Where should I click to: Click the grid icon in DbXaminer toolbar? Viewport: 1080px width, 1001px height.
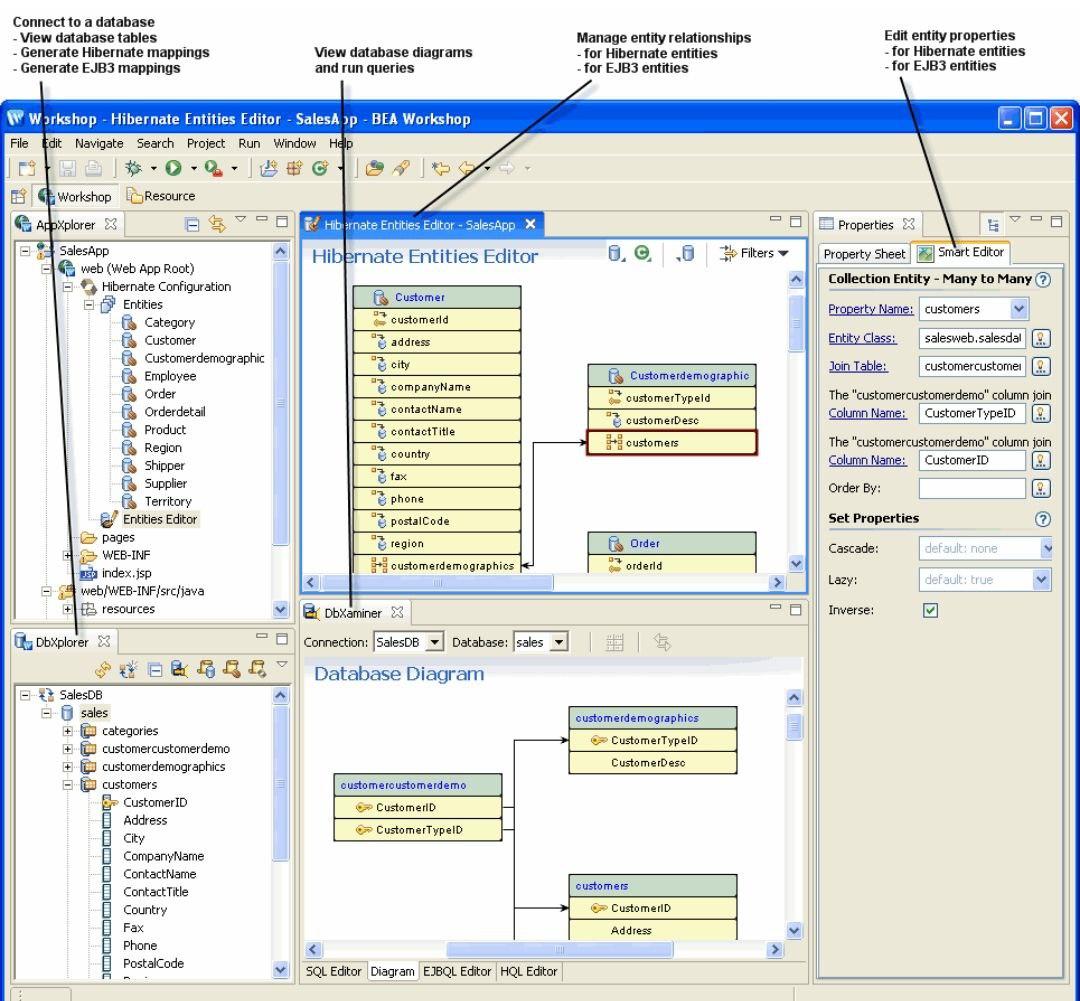[614, 642]
